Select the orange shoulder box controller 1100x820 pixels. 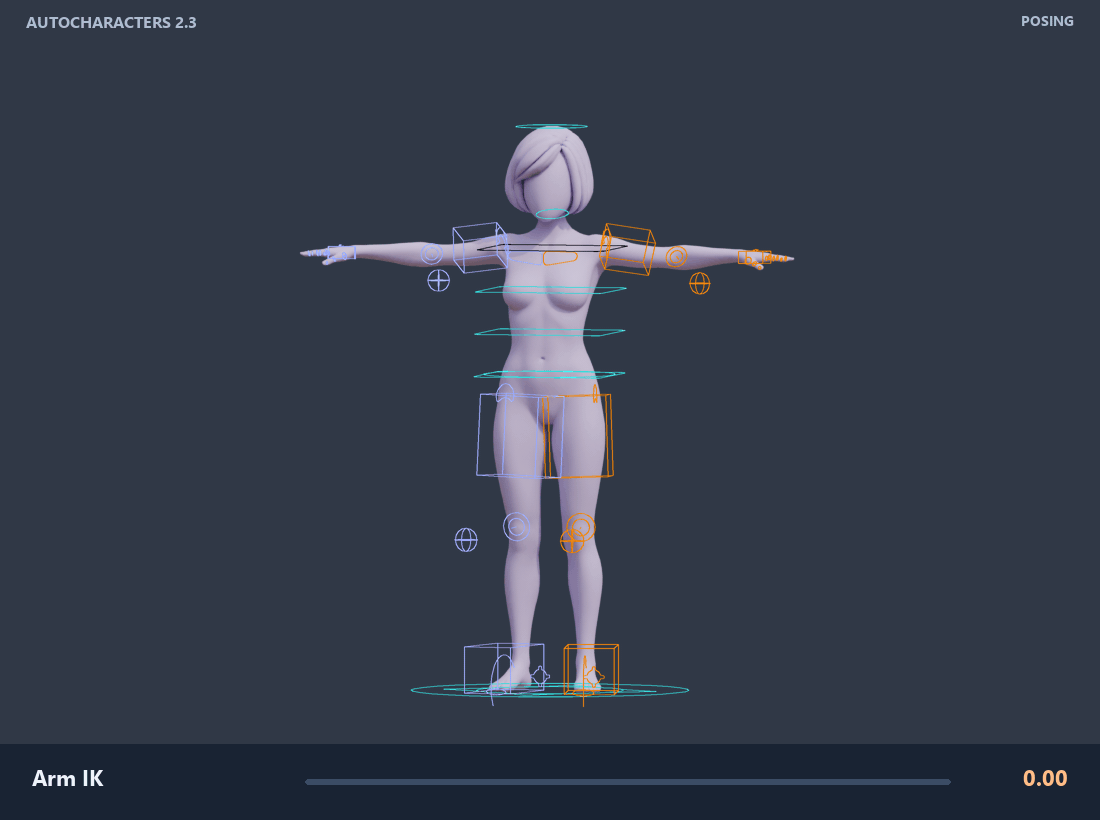coord(627,249)
